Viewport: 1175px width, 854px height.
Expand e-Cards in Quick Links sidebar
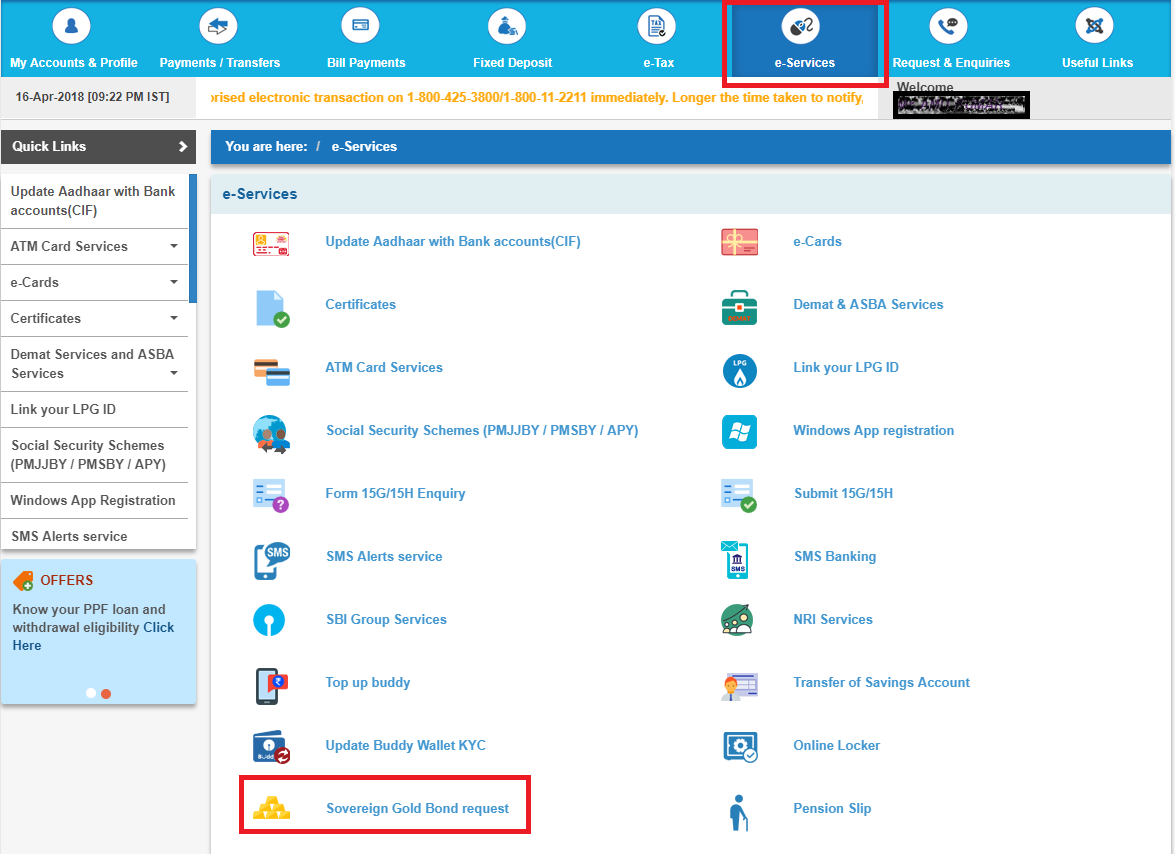click(x=174, y=282)
